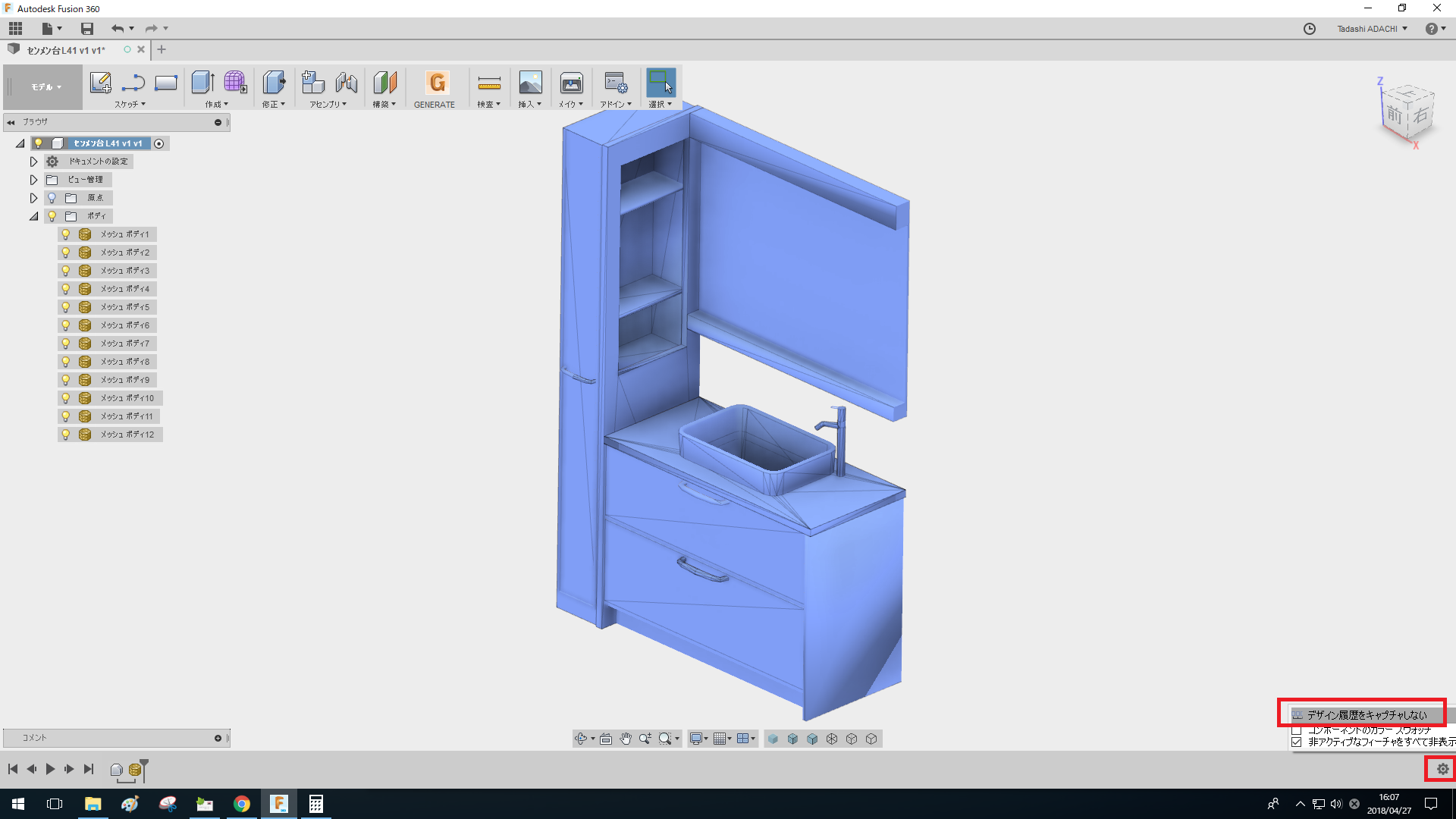Open the 修正 (Modify) menu

click(x=273, y=105)
